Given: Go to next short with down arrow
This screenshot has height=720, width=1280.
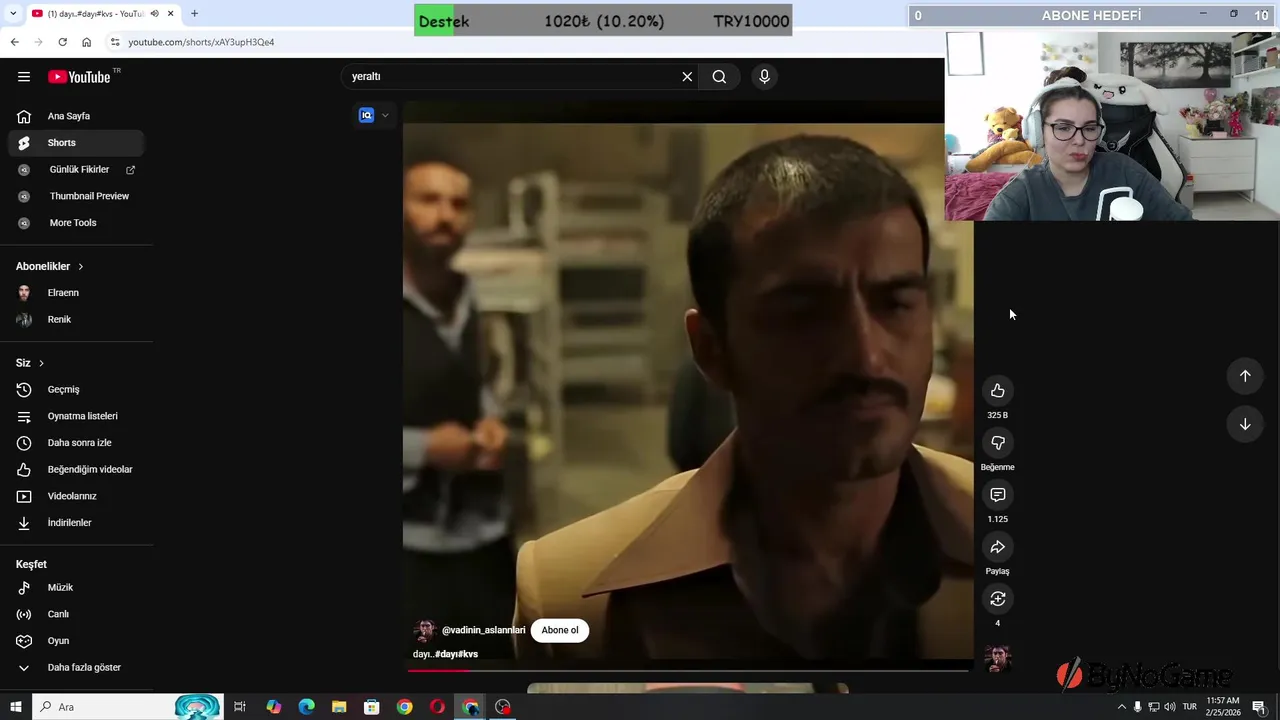Looking at the screenshot, I should [x=1245, y=424].
